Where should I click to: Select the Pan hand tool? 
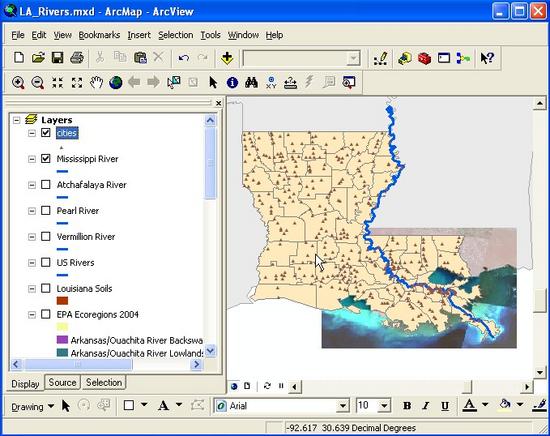96,83
